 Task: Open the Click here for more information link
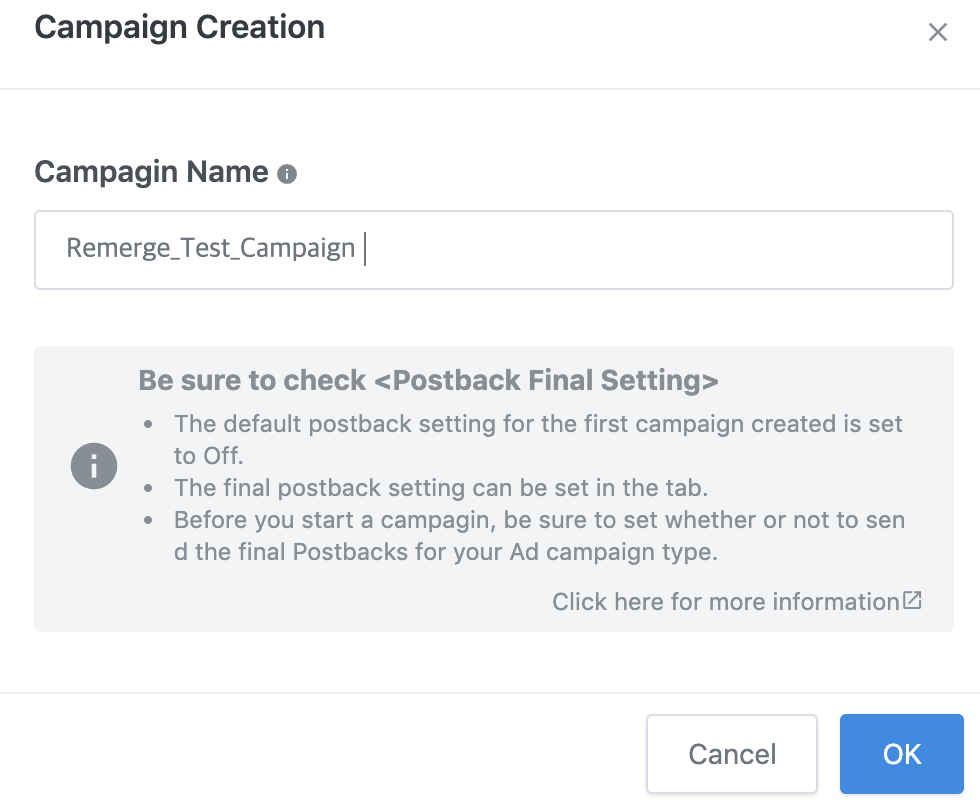[726, 601]
